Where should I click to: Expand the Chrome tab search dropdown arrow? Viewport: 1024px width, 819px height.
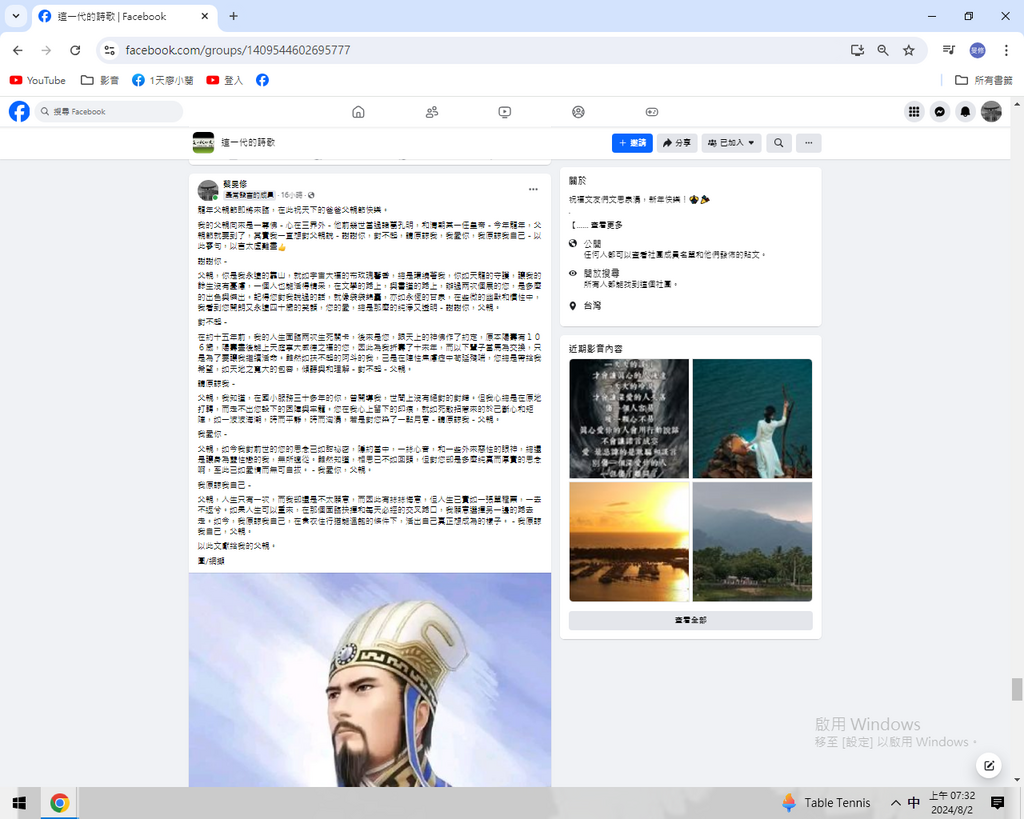[16, 16]
